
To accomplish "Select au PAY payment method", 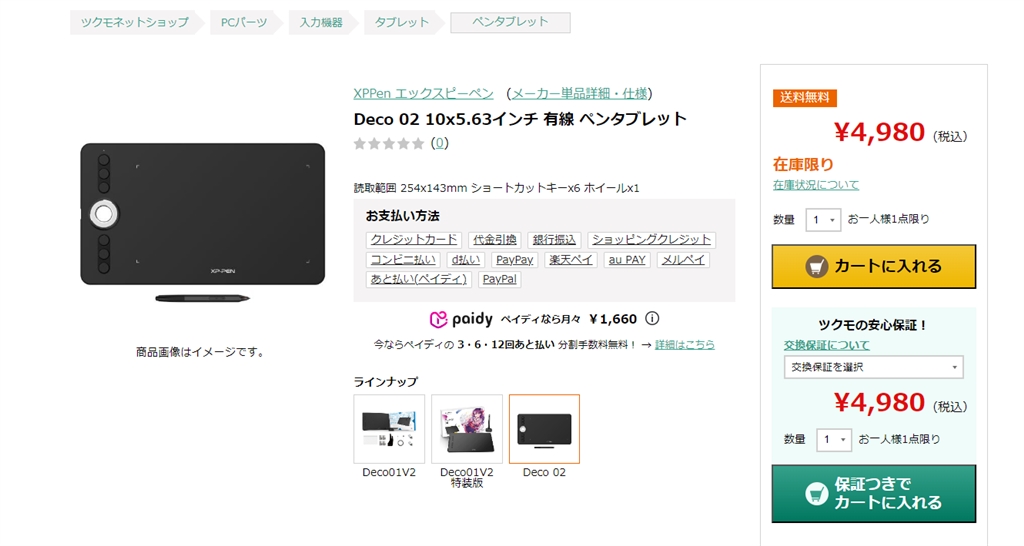I will (x=626, y=259).
